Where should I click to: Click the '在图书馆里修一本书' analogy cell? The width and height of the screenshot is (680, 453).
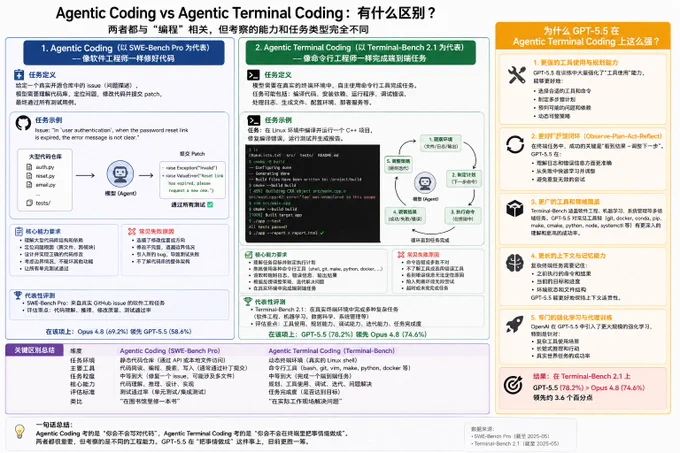pos(150,401)
